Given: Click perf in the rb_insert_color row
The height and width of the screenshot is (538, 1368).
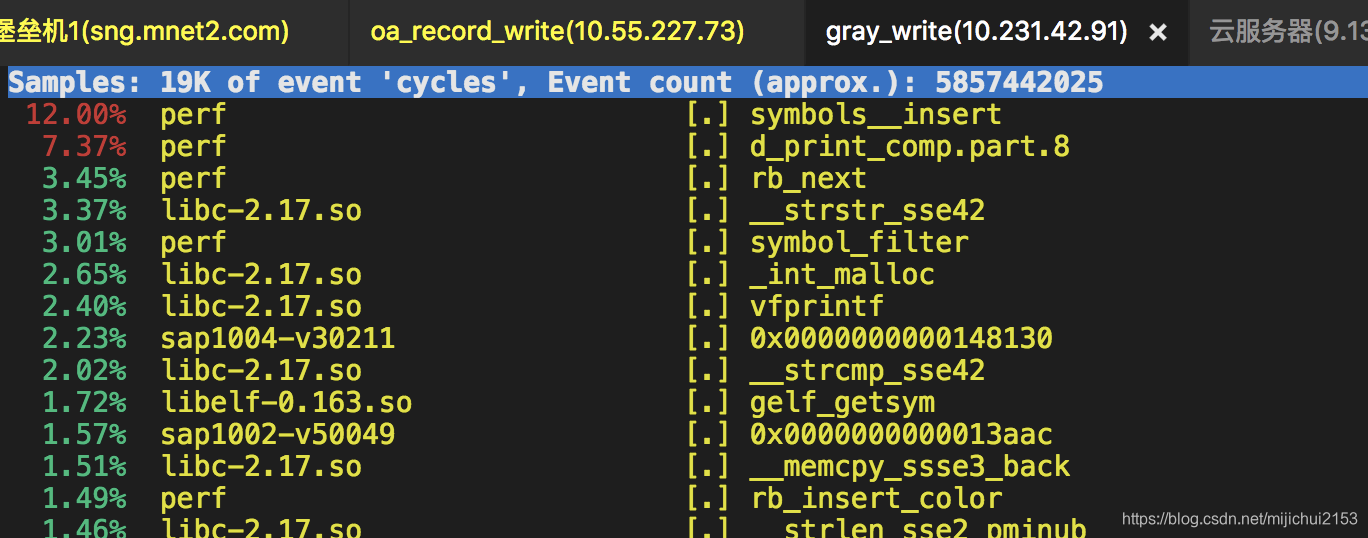Looking at the screenshot, I should 194,499.
